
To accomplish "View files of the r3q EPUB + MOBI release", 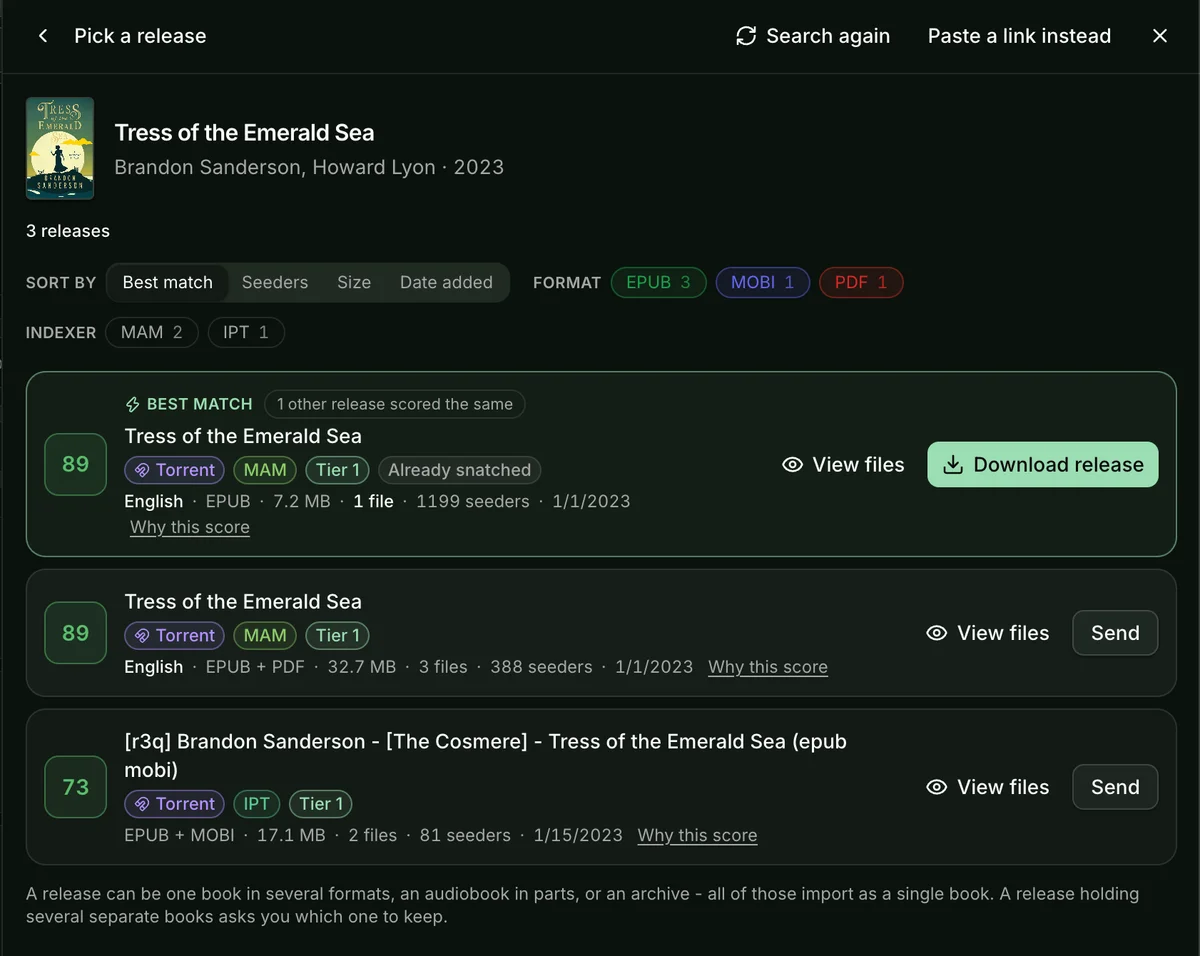I will pyautogui.click(x=988, y=787).
